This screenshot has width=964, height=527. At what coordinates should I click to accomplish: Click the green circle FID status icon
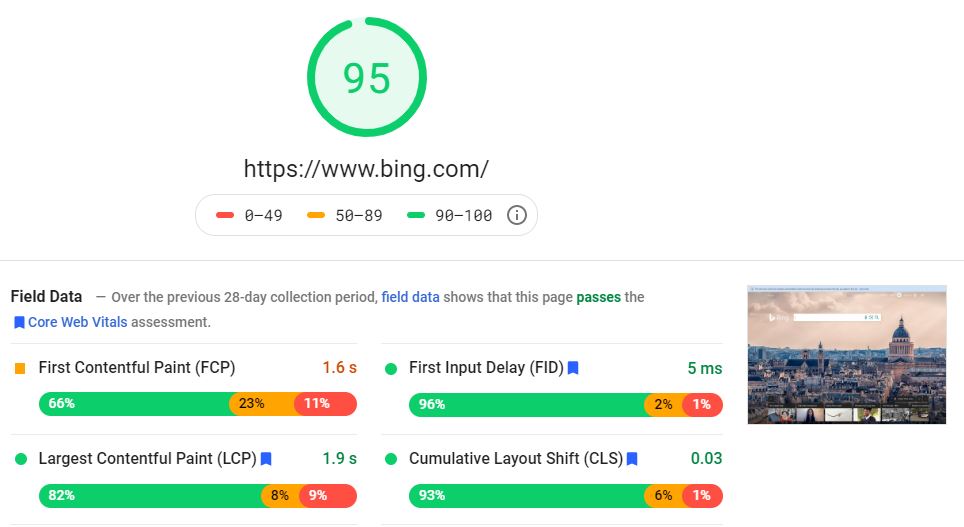click(x=391, y=369)
